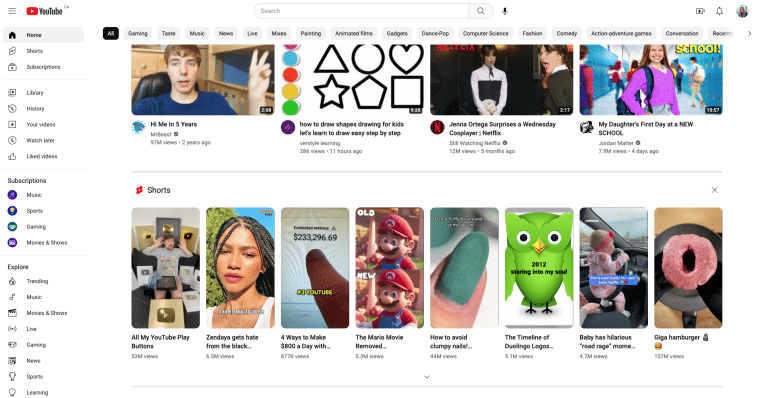The height and width of the screenshot is (398, 760).
Task: Open Sports under Explore
Action: click(x=43, y=377)
